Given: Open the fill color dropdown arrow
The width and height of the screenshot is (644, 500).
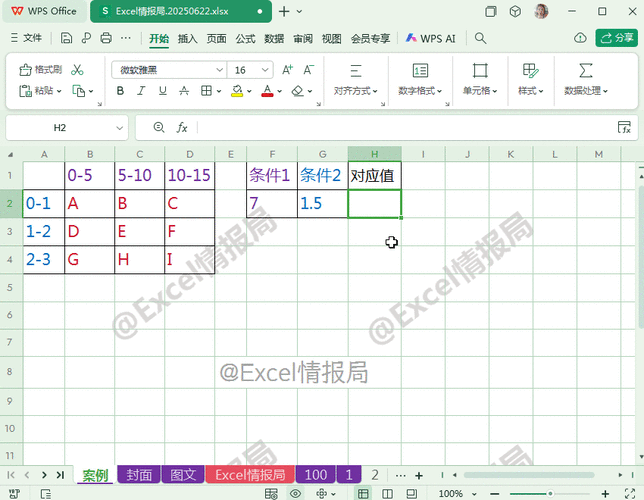Looking at the screenshot, I should (249, 91).
